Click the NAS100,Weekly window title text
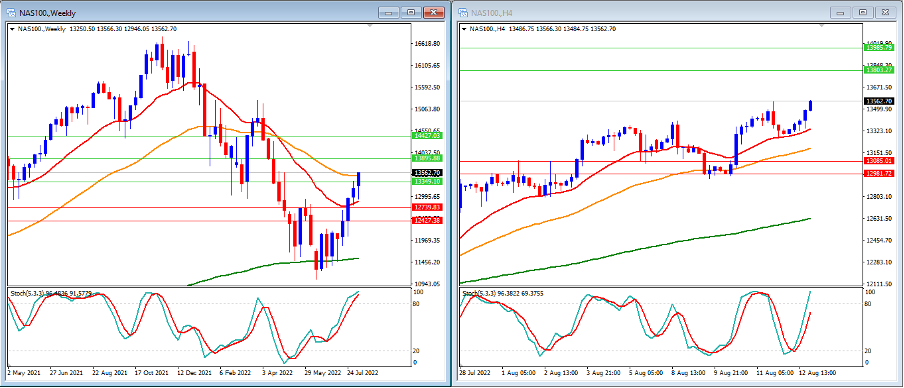This screenshot has height=388, width=904. (x=47, y=13)
